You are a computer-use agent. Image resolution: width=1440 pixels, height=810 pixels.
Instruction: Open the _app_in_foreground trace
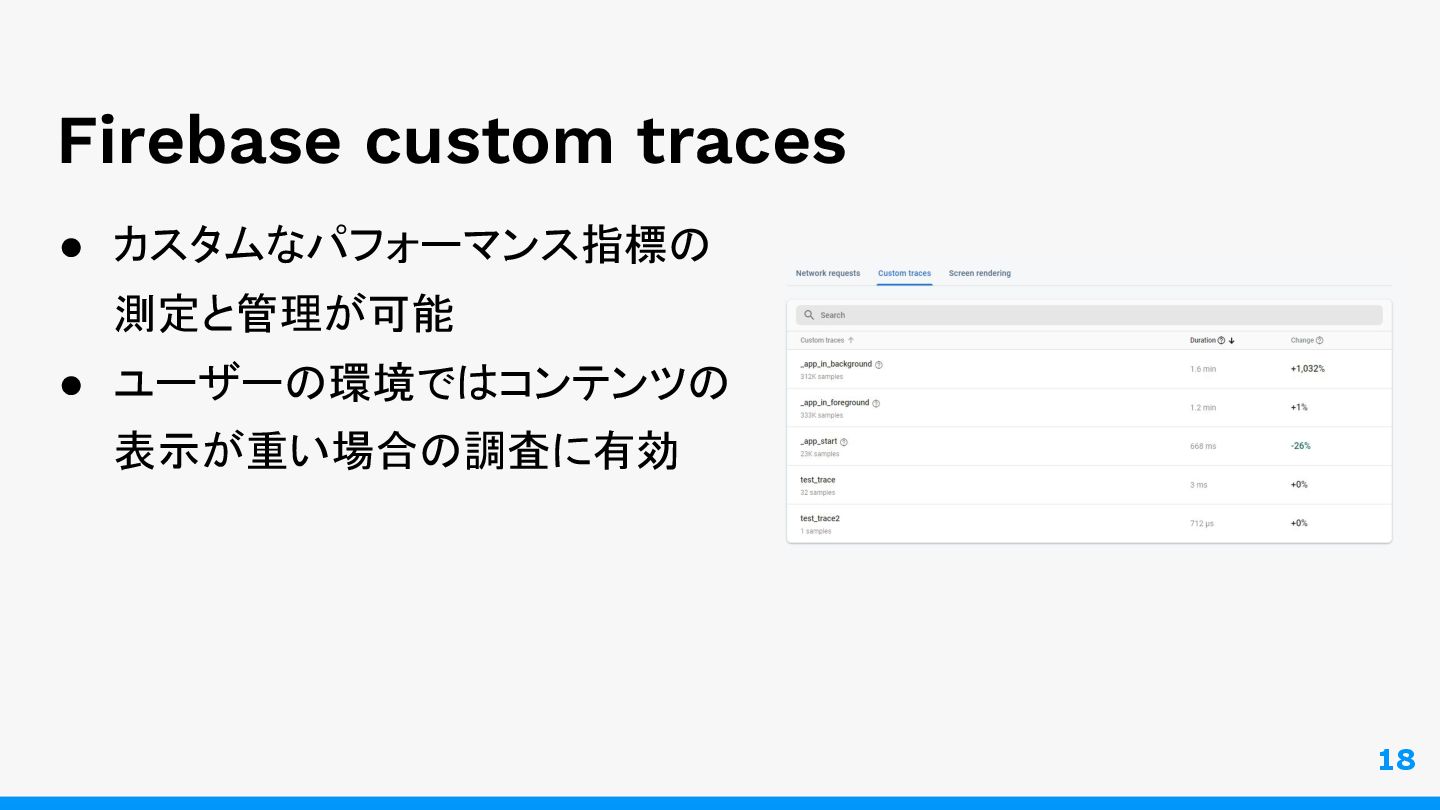[x=1089, y=408]
